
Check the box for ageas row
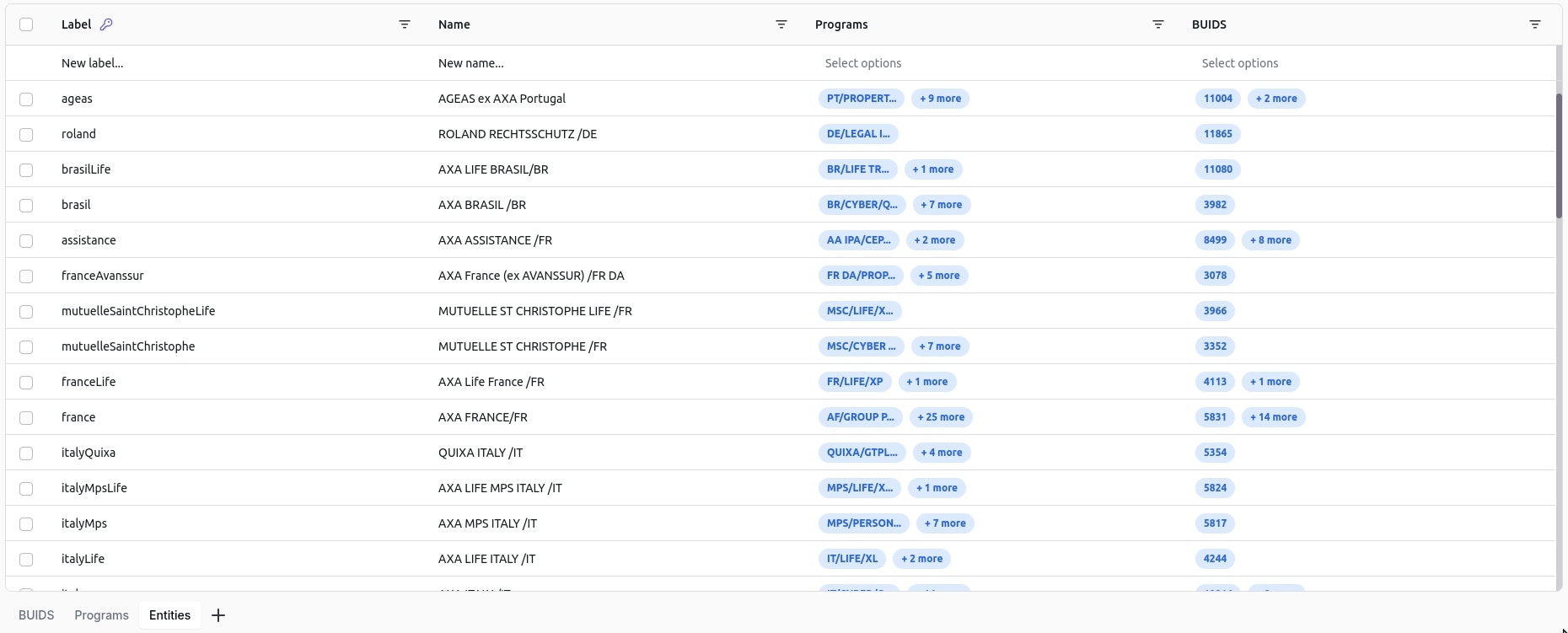[26, 99]
